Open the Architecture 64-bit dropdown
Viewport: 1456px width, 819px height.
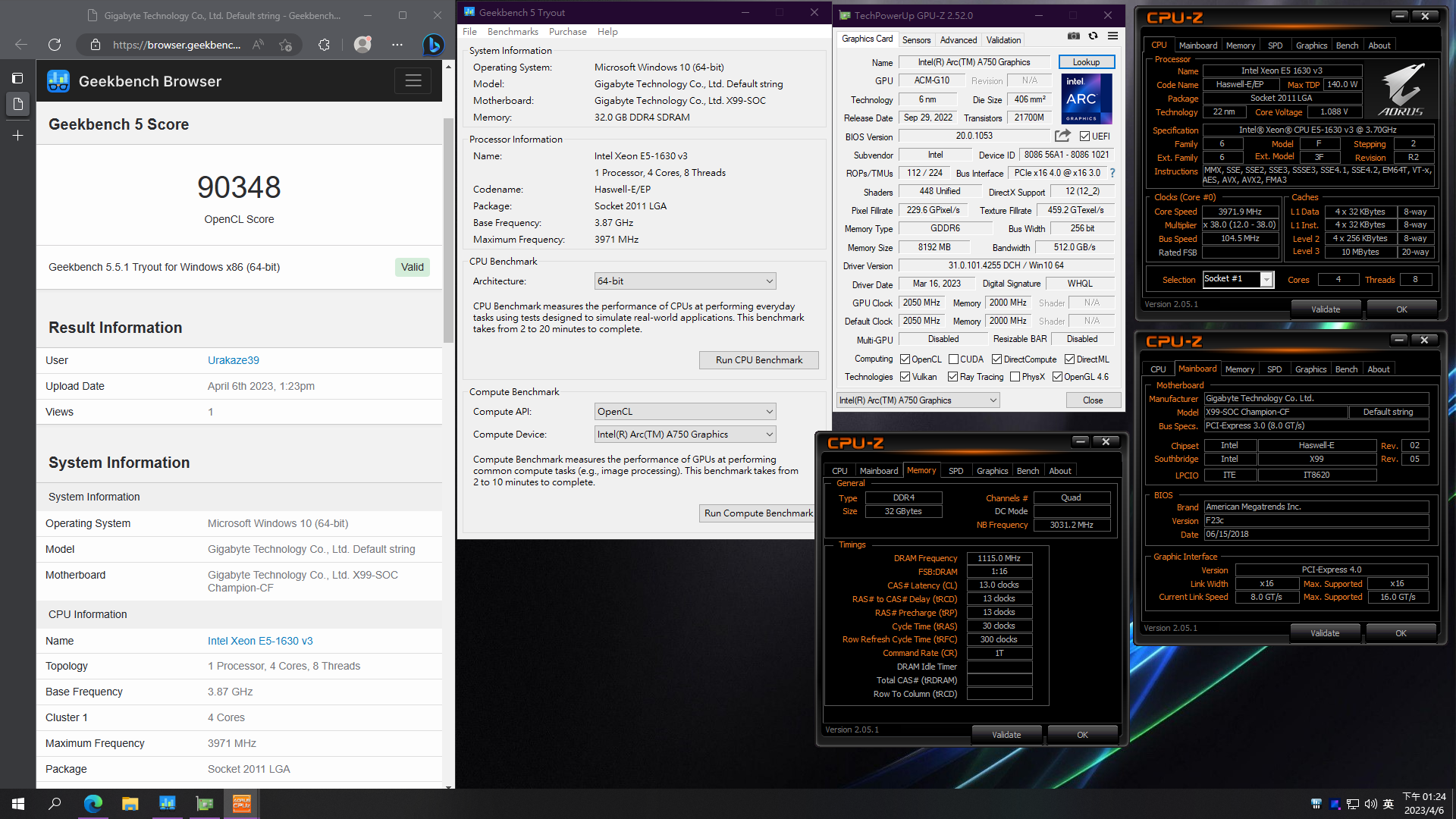(x=686, y=281)
